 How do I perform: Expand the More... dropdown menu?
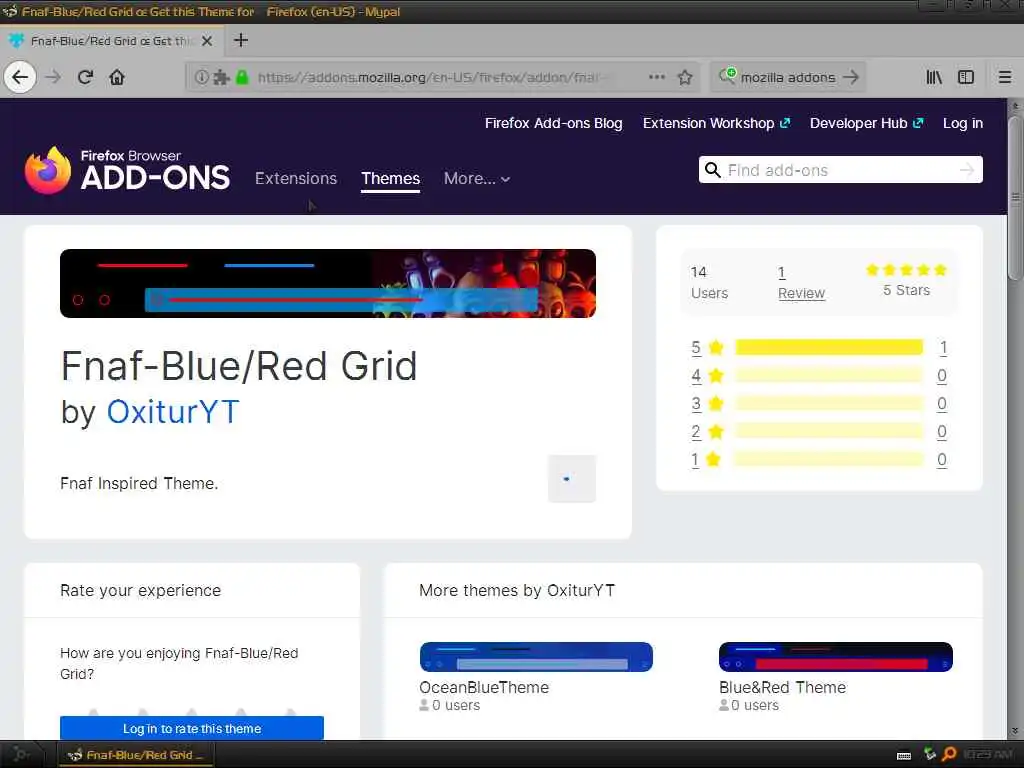pyautogui.click(x=477, y=178)
